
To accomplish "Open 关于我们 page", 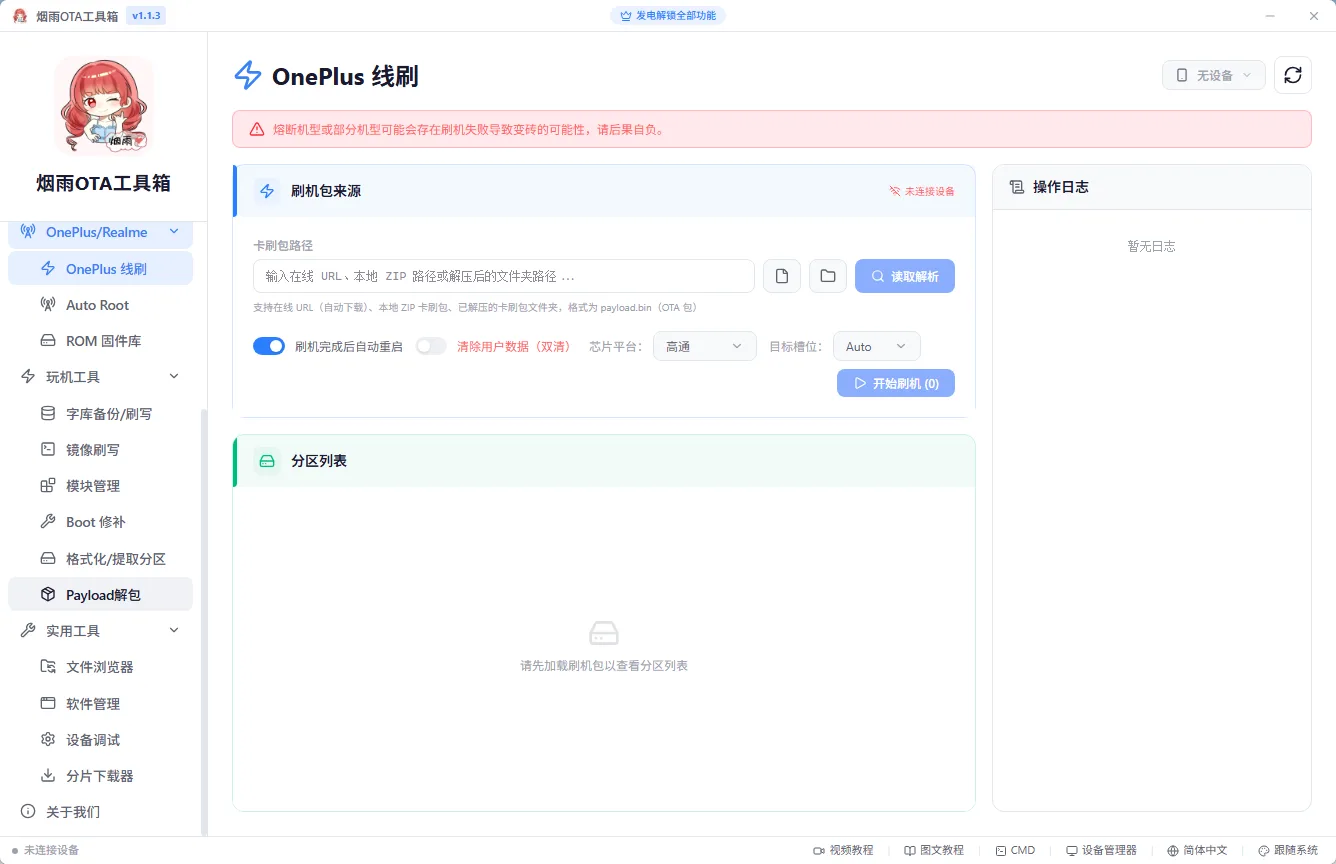I will pyautogui.click(x=100, y=812).
